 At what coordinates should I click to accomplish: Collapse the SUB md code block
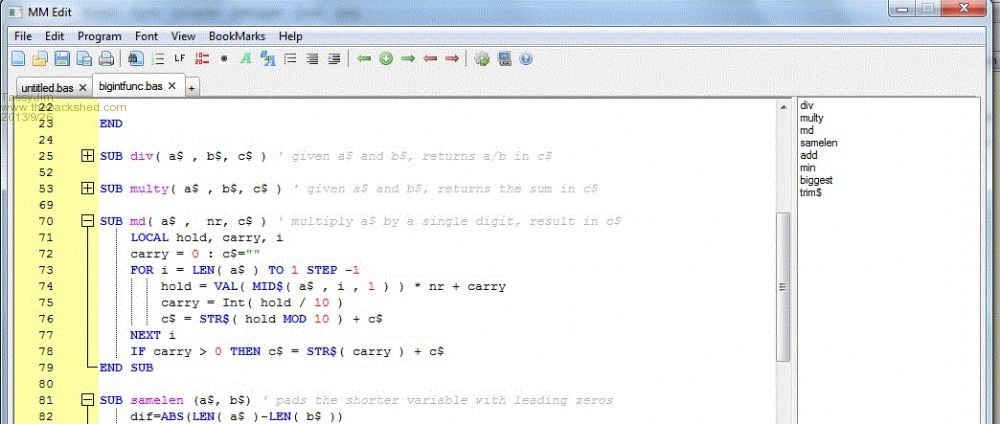[87, 221]
